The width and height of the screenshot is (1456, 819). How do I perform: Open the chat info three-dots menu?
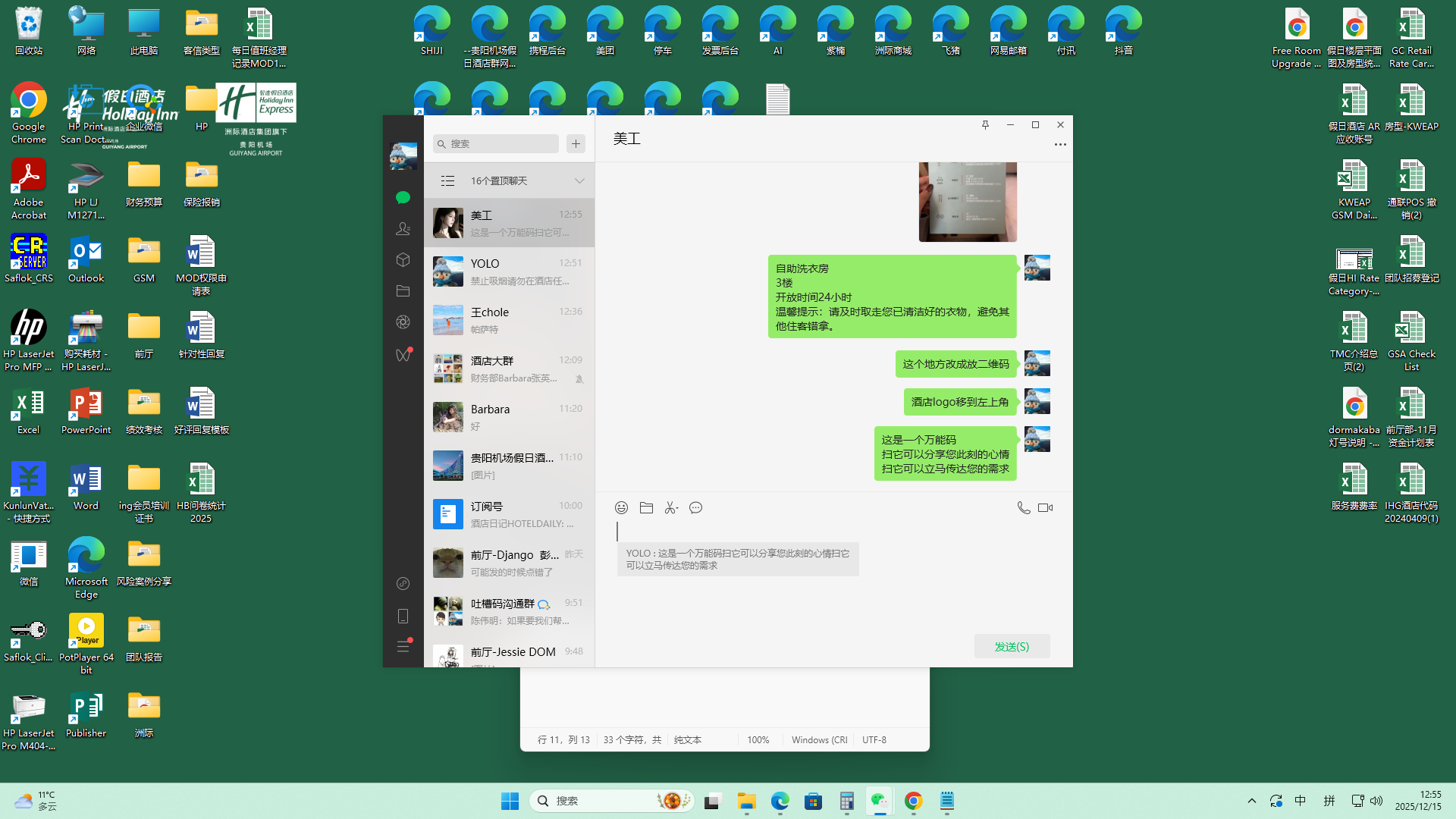click(x=1060, y=144)
